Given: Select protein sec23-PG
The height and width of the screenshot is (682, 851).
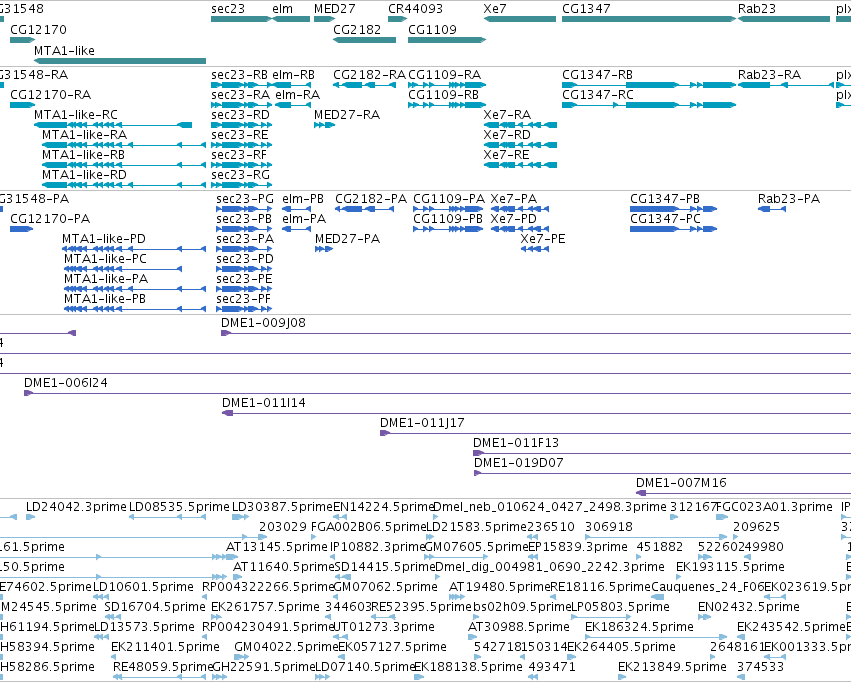Looking at the screenshot, I should pyautogui.click(x=244, y=209).
